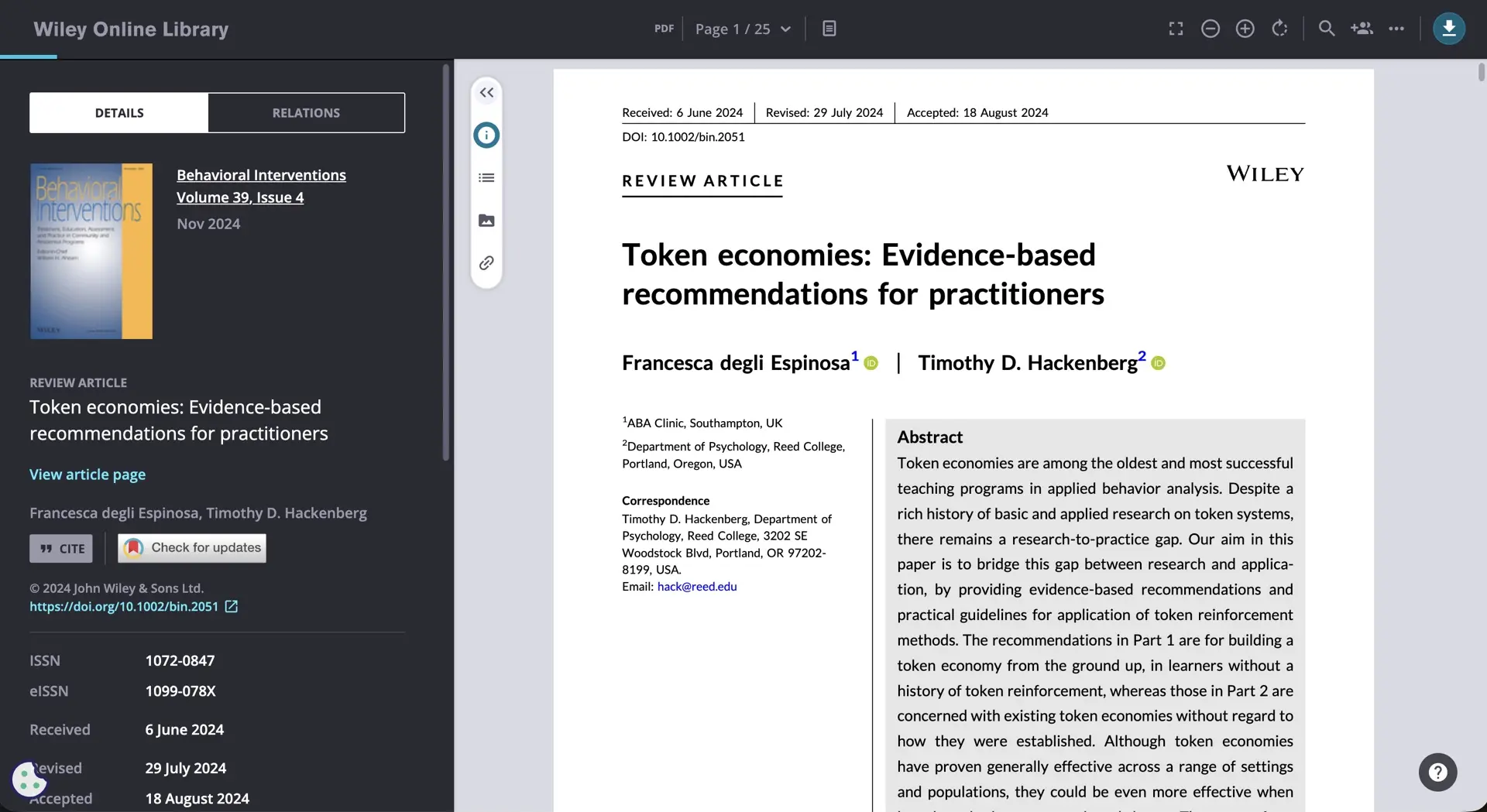This screenshot has height=812, width=1487.
Task: Click the Wiley Online Library logo
Action: 131,29
